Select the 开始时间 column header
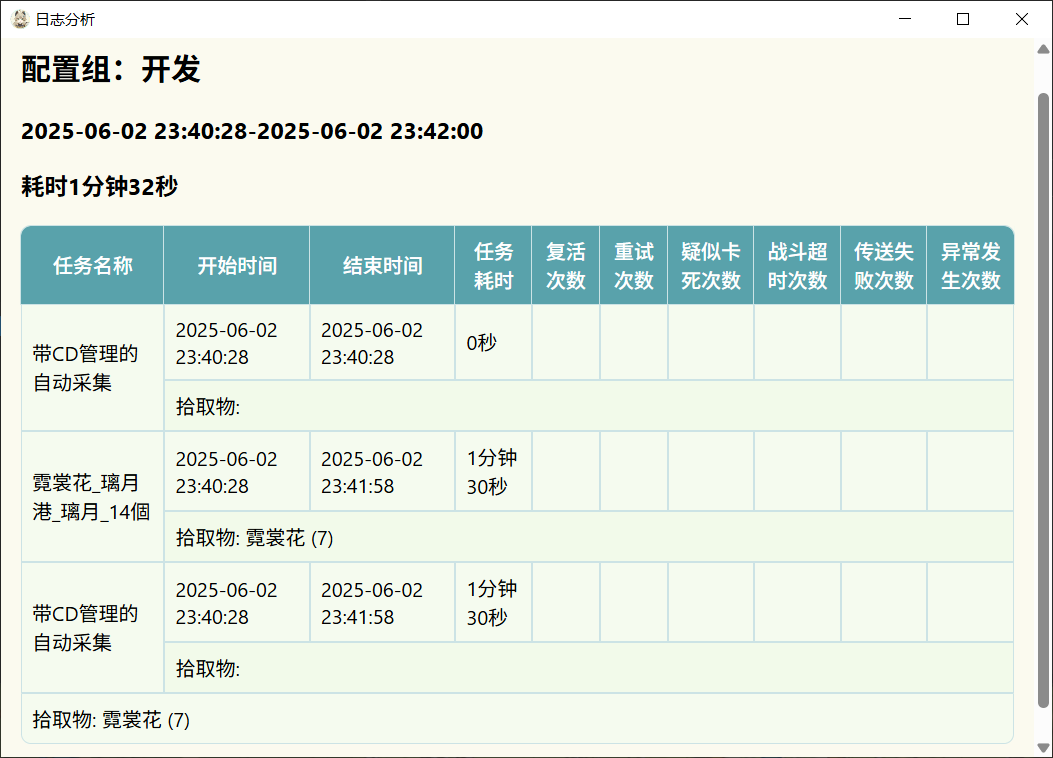1053x758 pixels. [237, 265]
